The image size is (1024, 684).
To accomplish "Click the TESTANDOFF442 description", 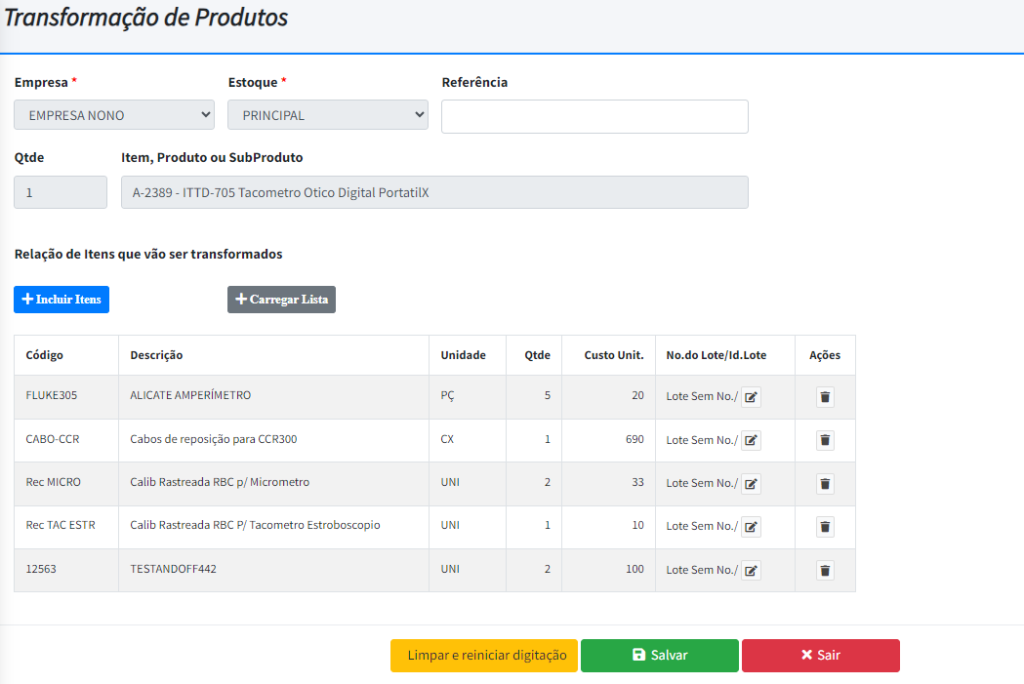I will pyautogui.click(x=173, y=569).
